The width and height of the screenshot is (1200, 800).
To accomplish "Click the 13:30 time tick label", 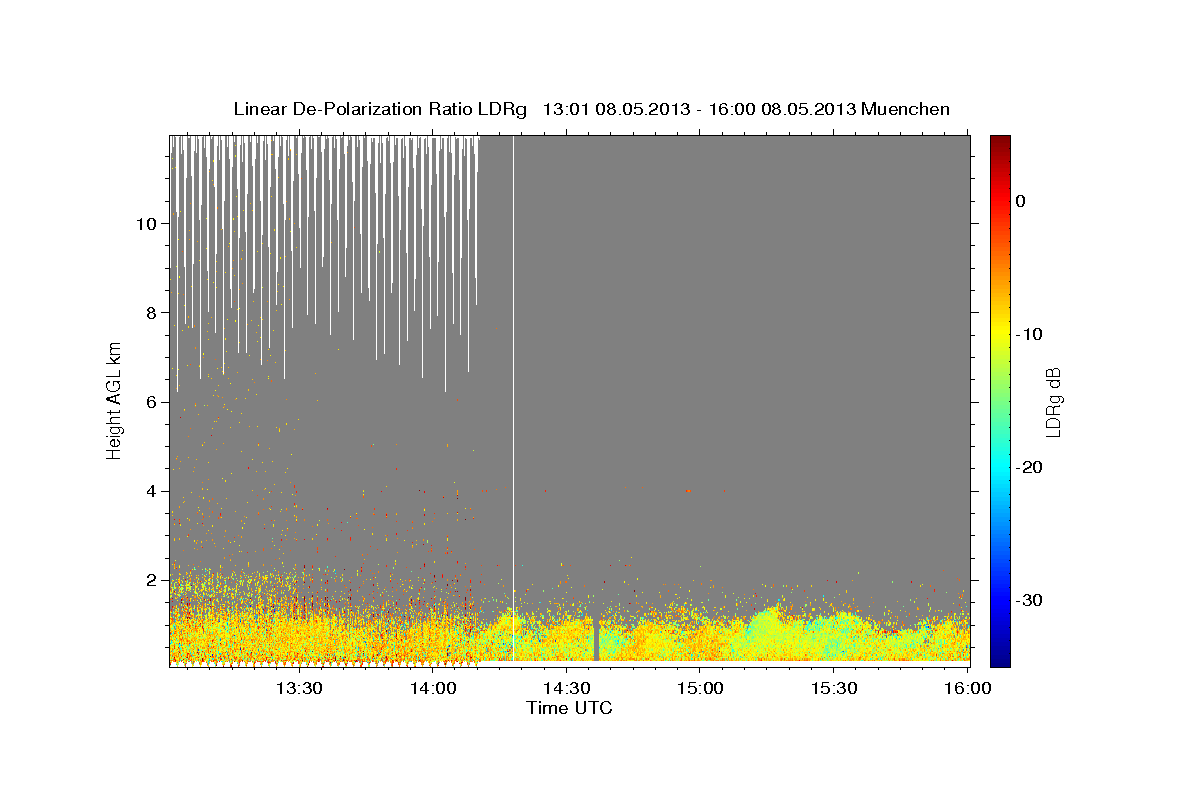I will click(x=298, y=688).
